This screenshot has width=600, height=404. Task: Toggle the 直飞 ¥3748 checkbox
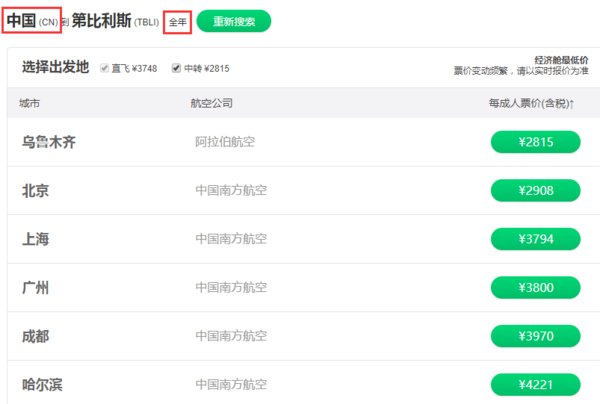point(105,68)
